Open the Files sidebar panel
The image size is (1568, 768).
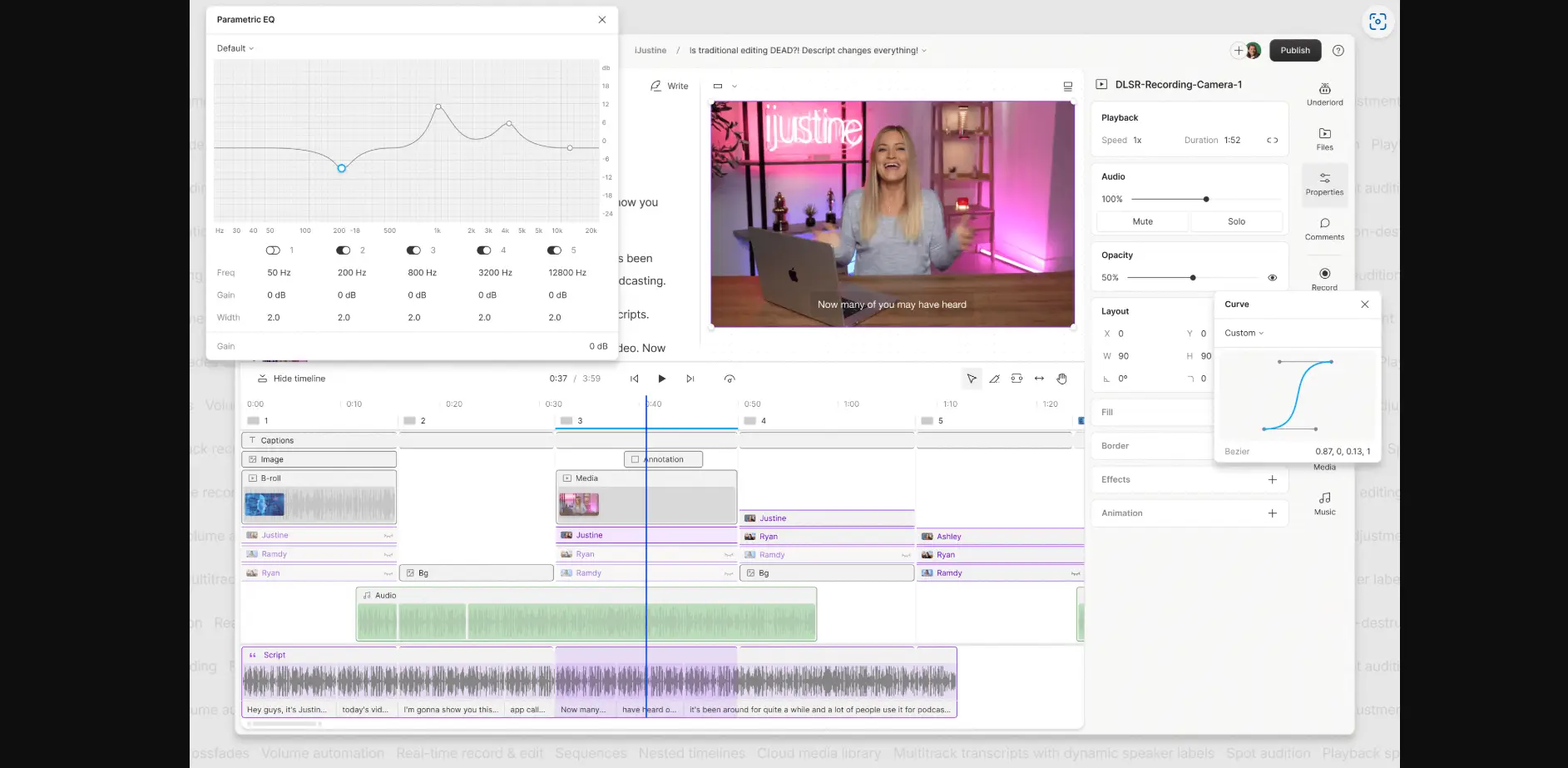[x=1324, y=139]
